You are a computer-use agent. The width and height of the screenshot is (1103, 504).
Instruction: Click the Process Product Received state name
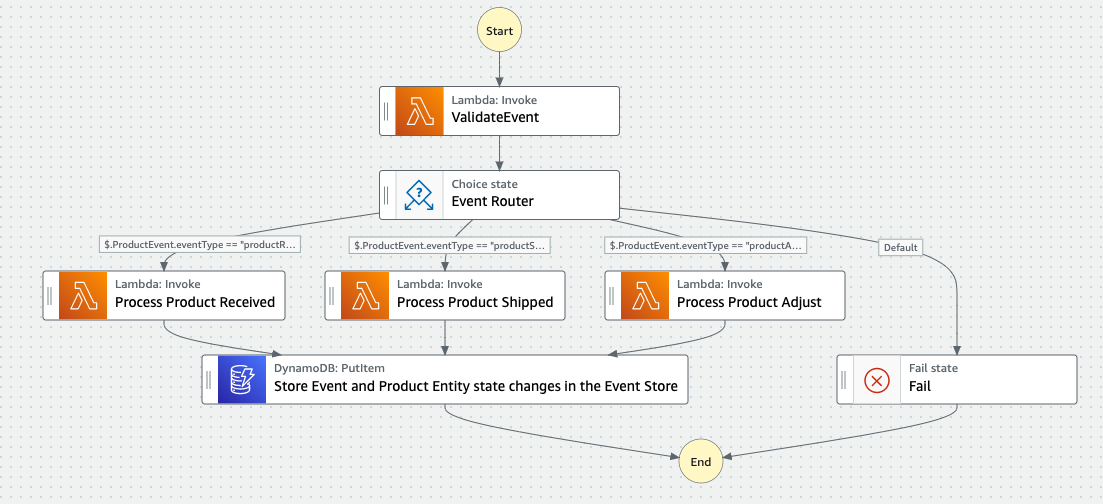(195, 303)
